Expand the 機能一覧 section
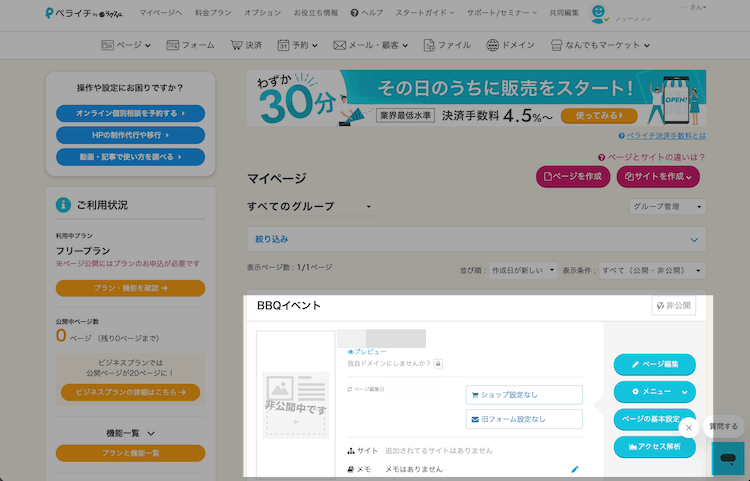Viewport: 750px width, 481px height. [x=131, y=433]
